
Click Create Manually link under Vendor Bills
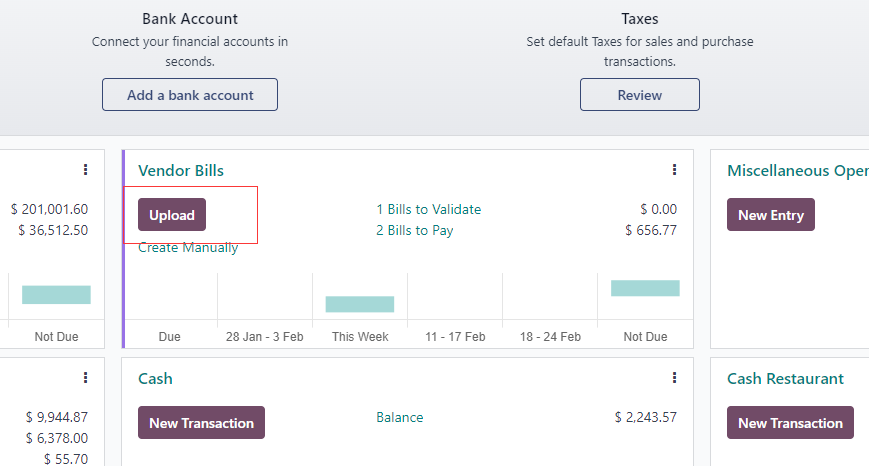tap(188, 248)
